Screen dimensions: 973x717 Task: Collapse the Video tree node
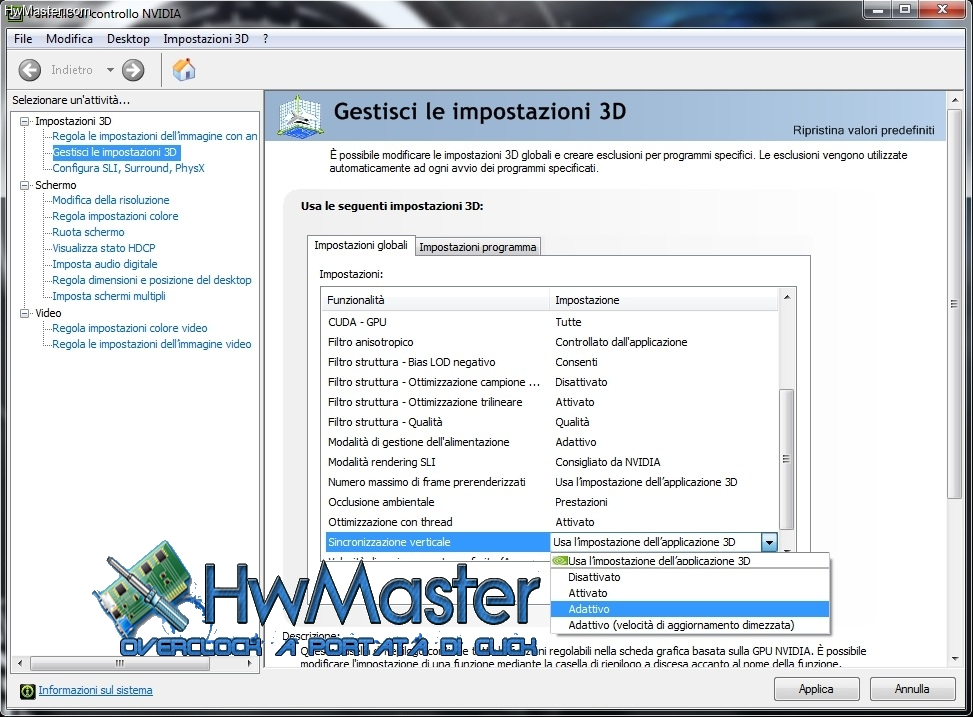pos(24,313)
